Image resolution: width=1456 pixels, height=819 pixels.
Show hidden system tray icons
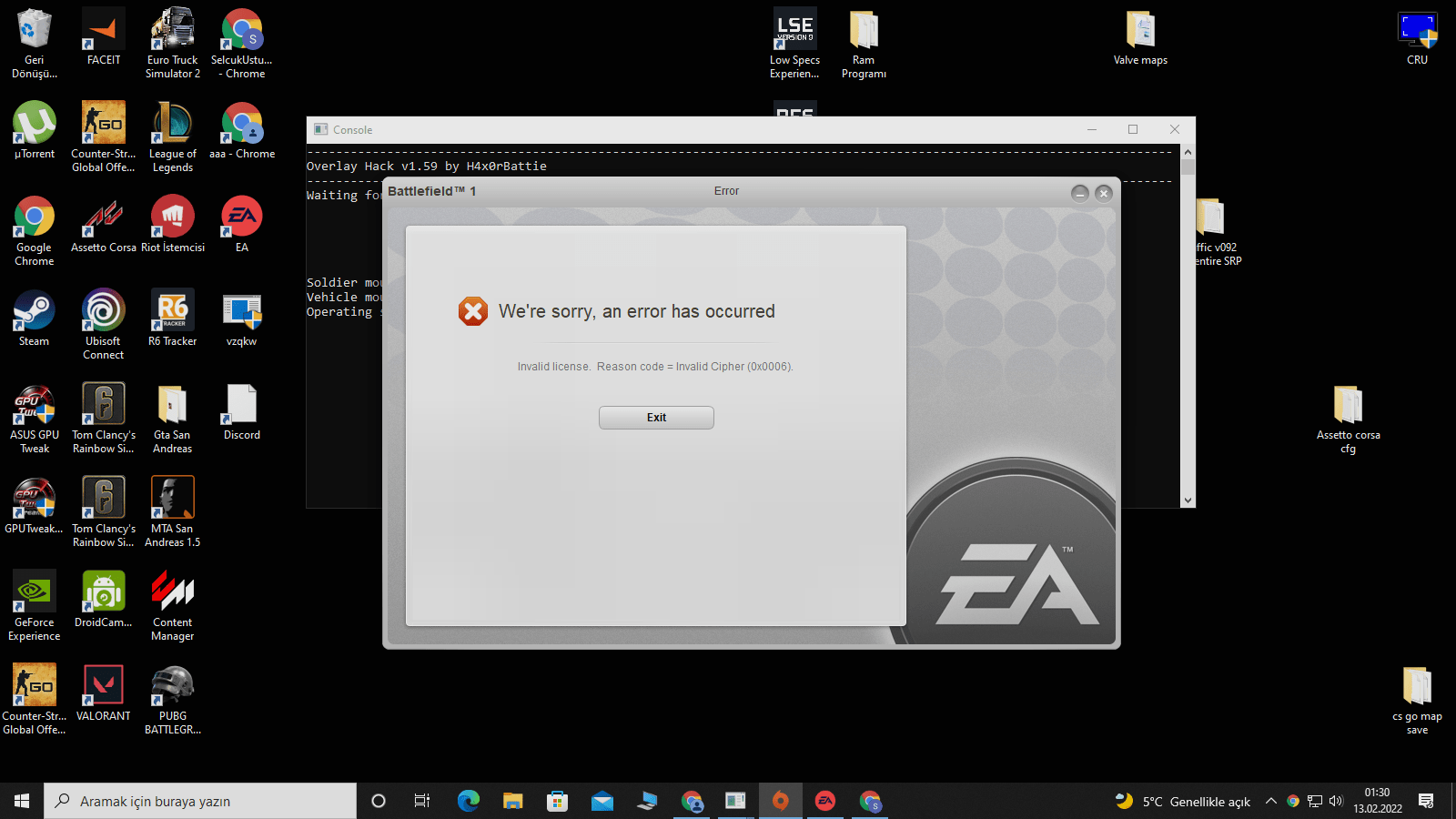pos(1271,801)
